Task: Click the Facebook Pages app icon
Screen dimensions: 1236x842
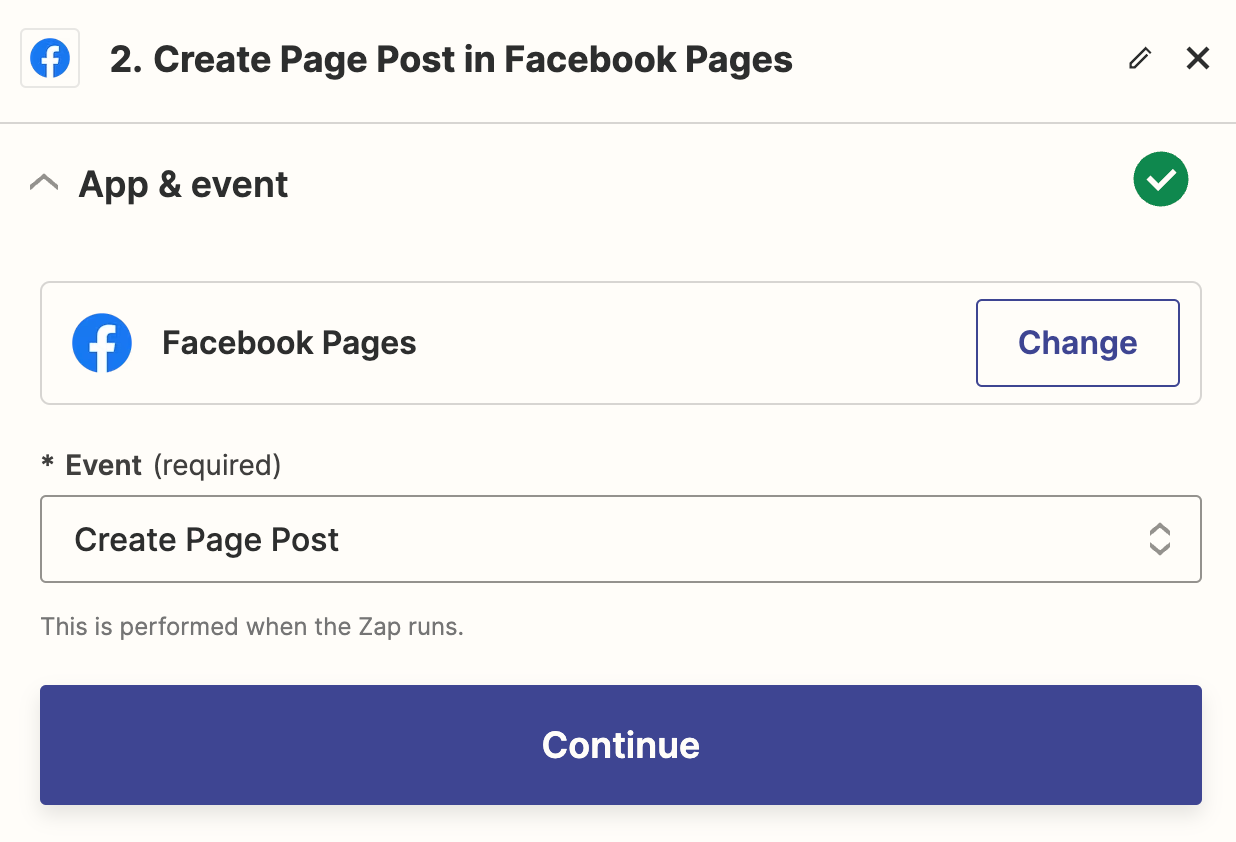Action: (x=102, y=343)
